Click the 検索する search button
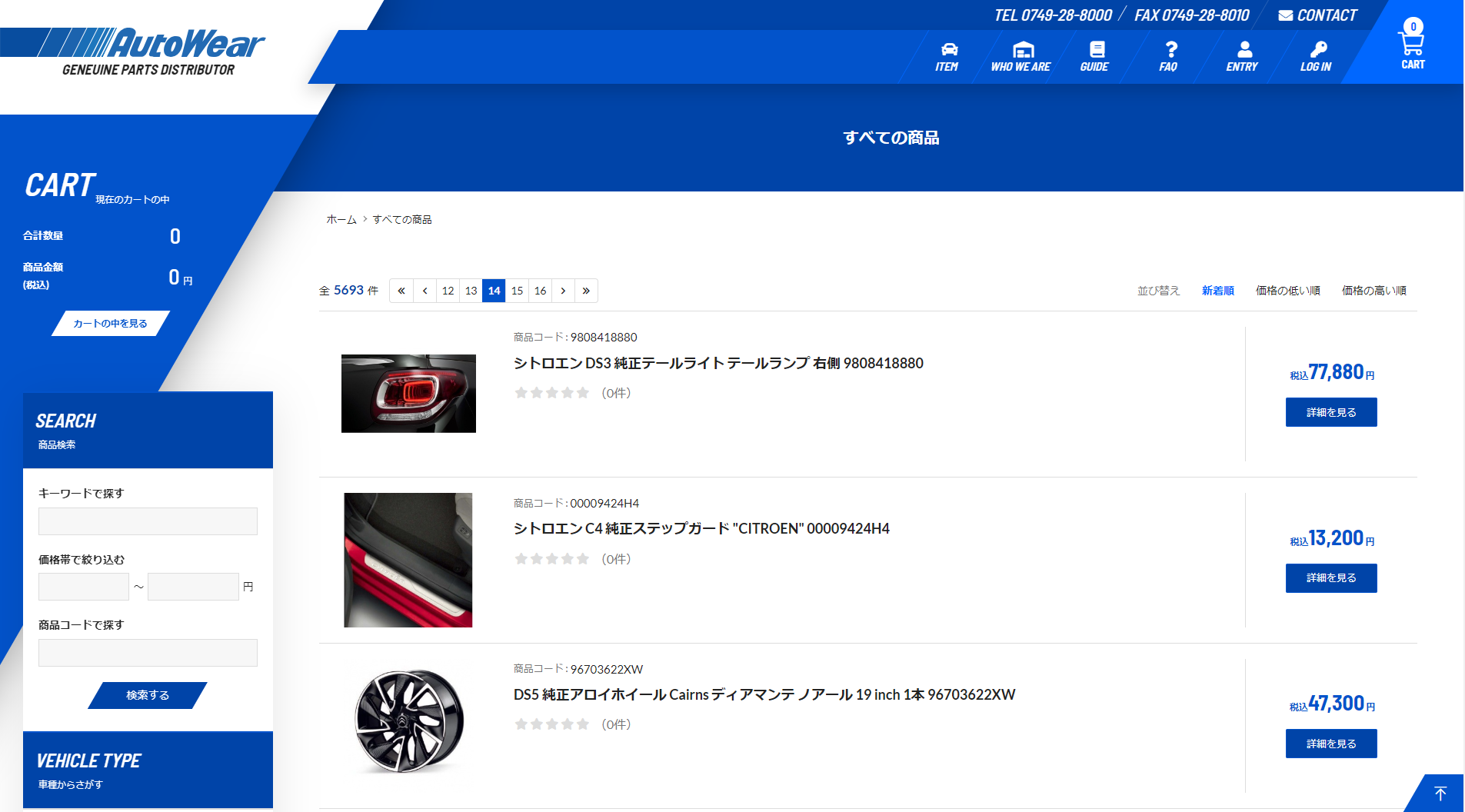Image resolution: width=1465 pixels, height=812 pixels. tap(148, 695)
